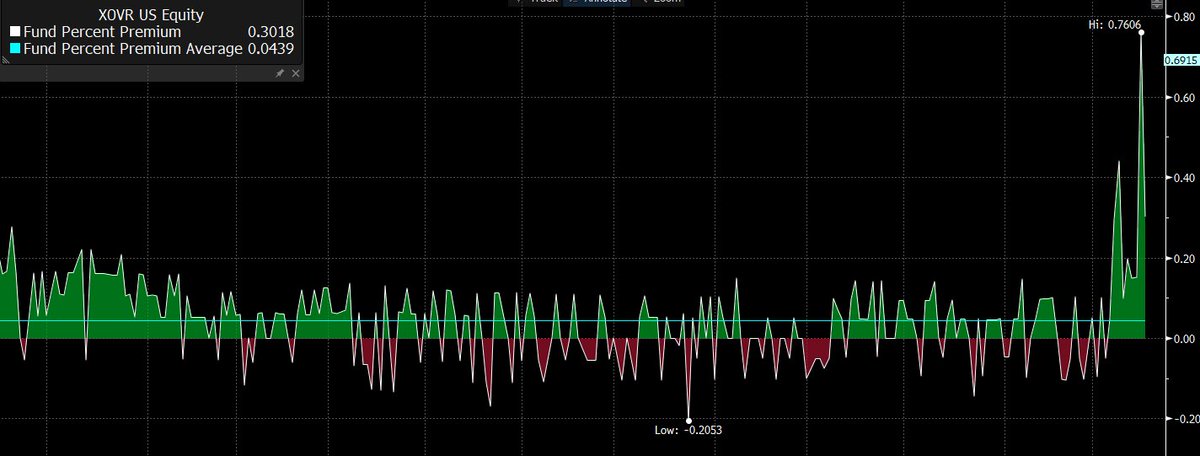
Task: Click the 0.40 y-axis label
Action: (1184, 178)
